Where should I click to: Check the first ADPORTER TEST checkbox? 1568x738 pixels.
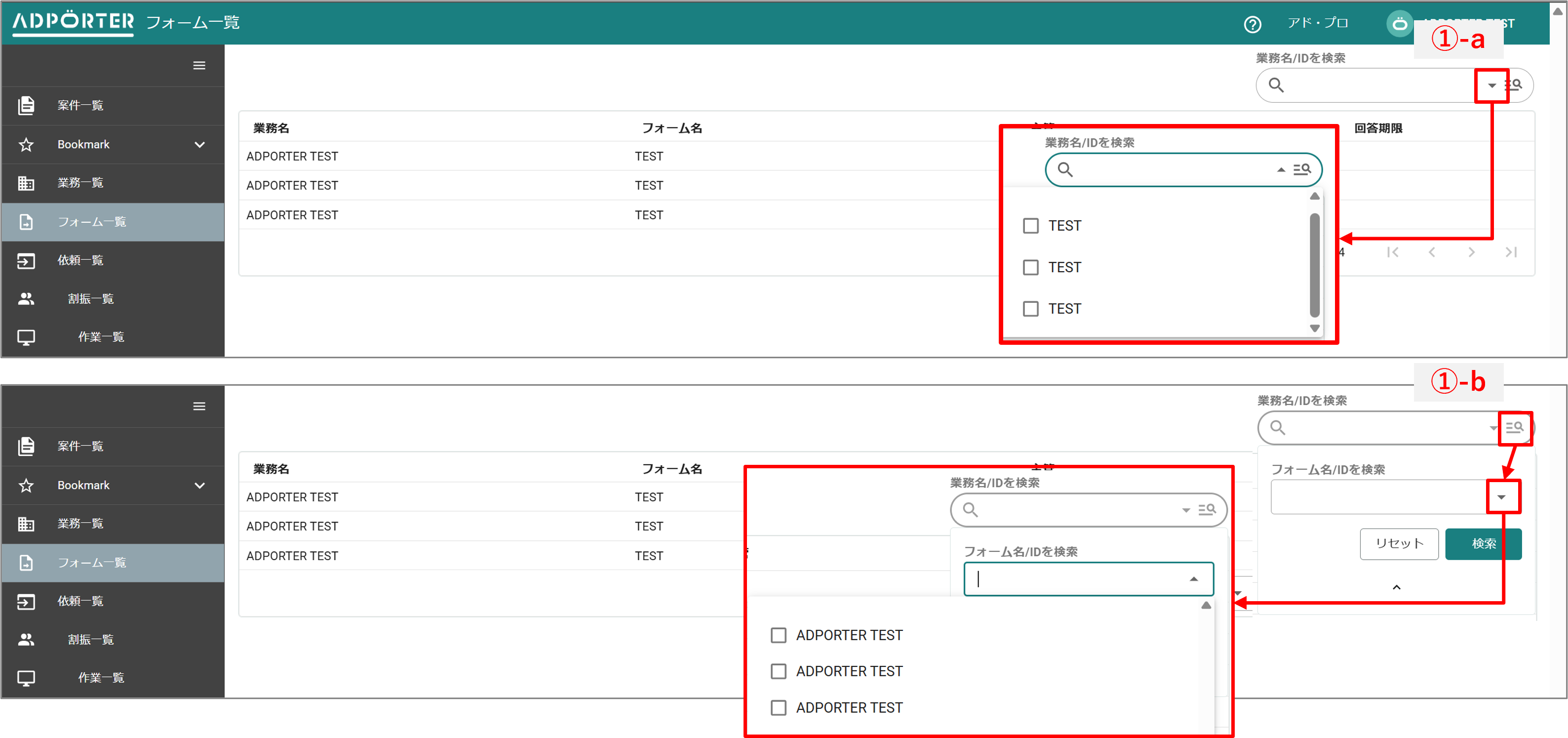point(778,635)
